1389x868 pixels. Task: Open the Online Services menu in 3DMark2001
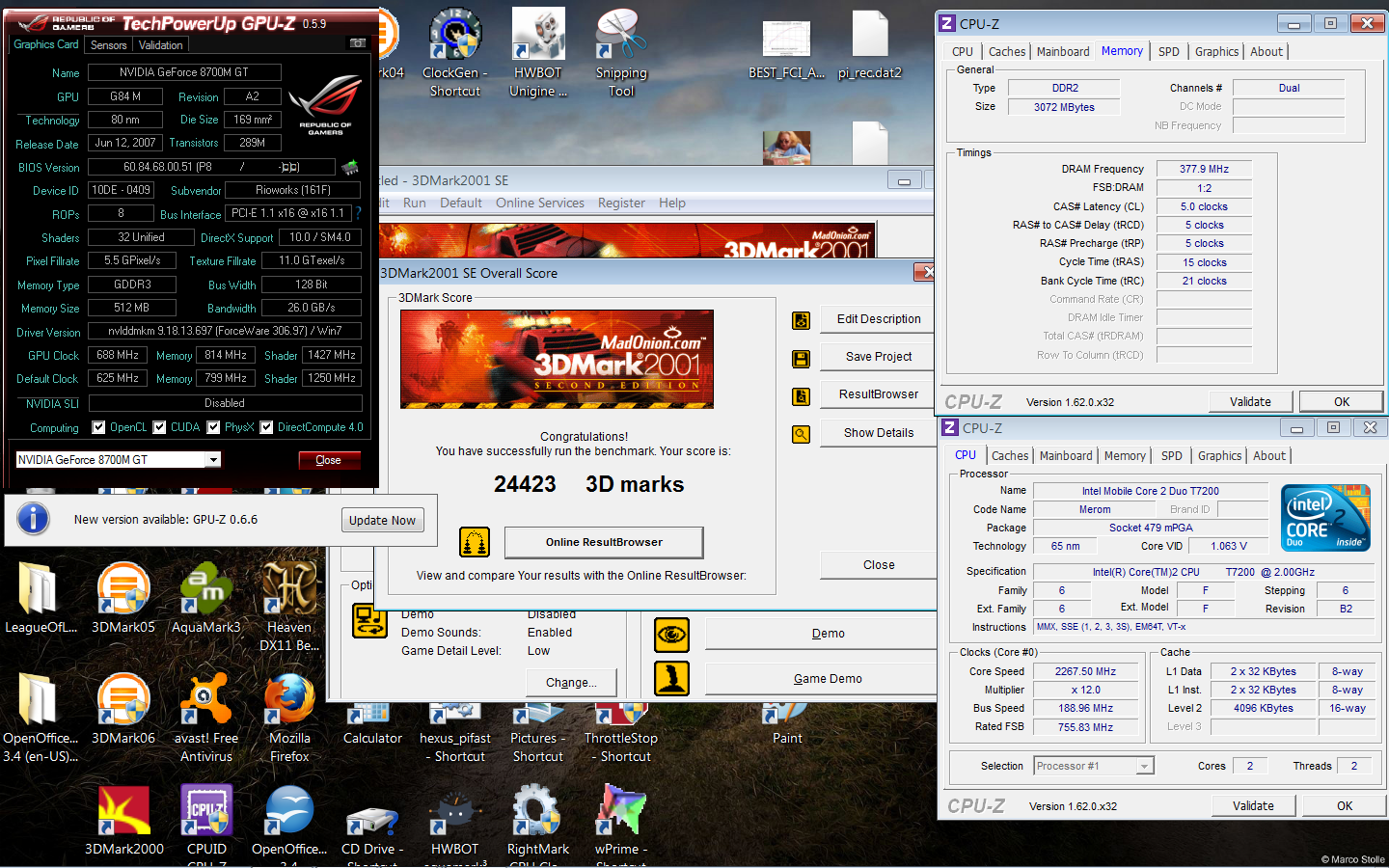tap(539, 203)
